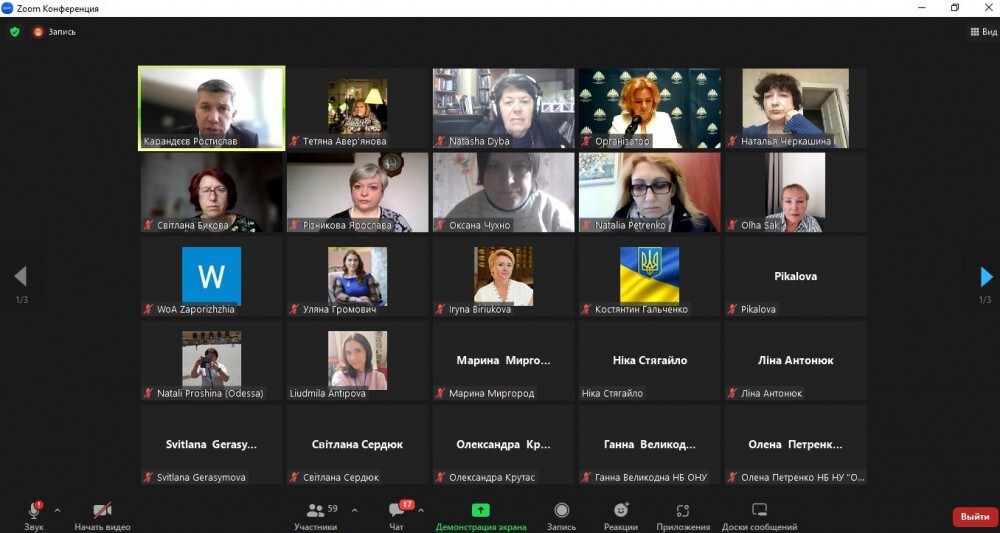
Task: Click the Record icon in toolbar
Action: 561,510
